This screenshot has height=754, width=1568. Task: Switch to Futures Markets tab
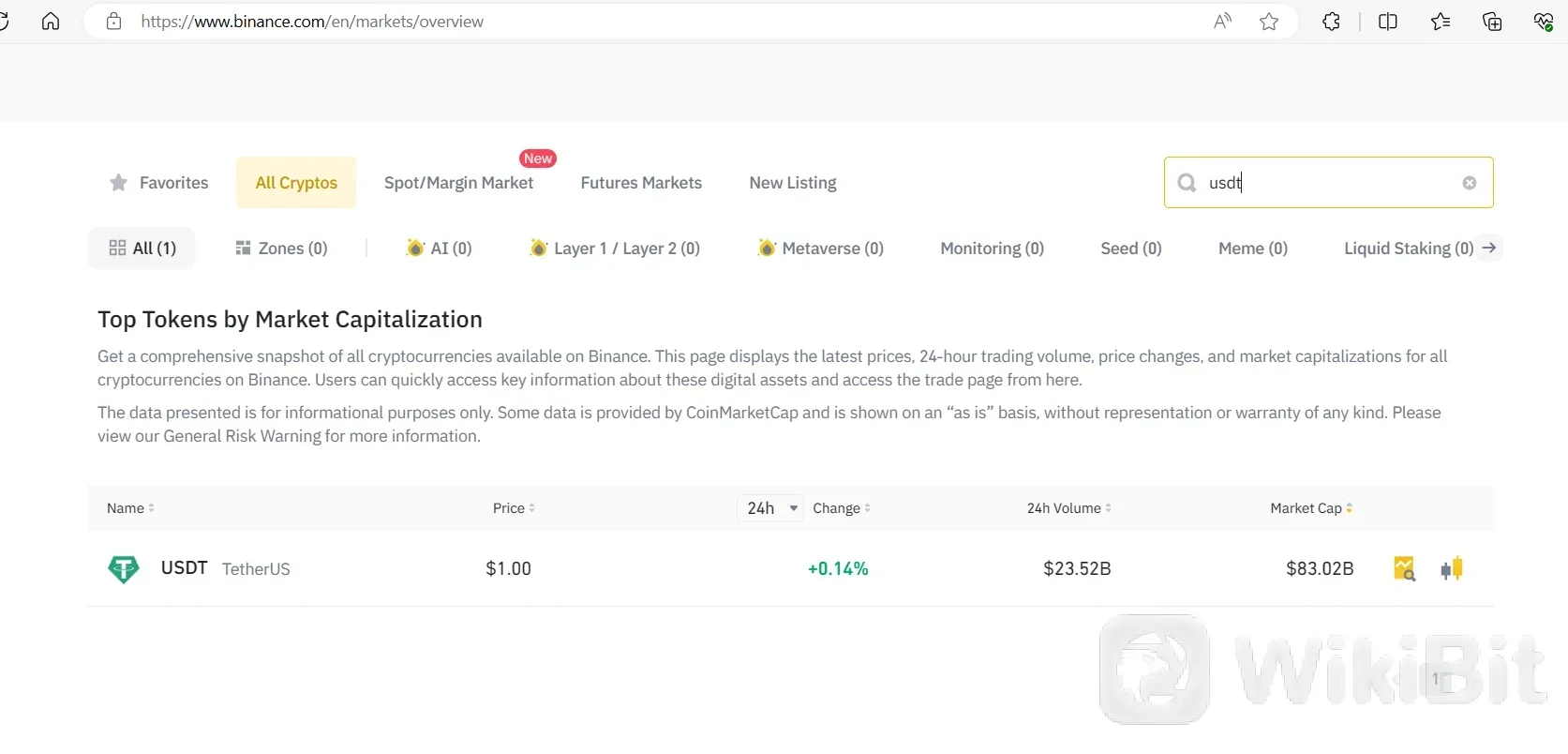pyautogui.click(x=641, y=183)
